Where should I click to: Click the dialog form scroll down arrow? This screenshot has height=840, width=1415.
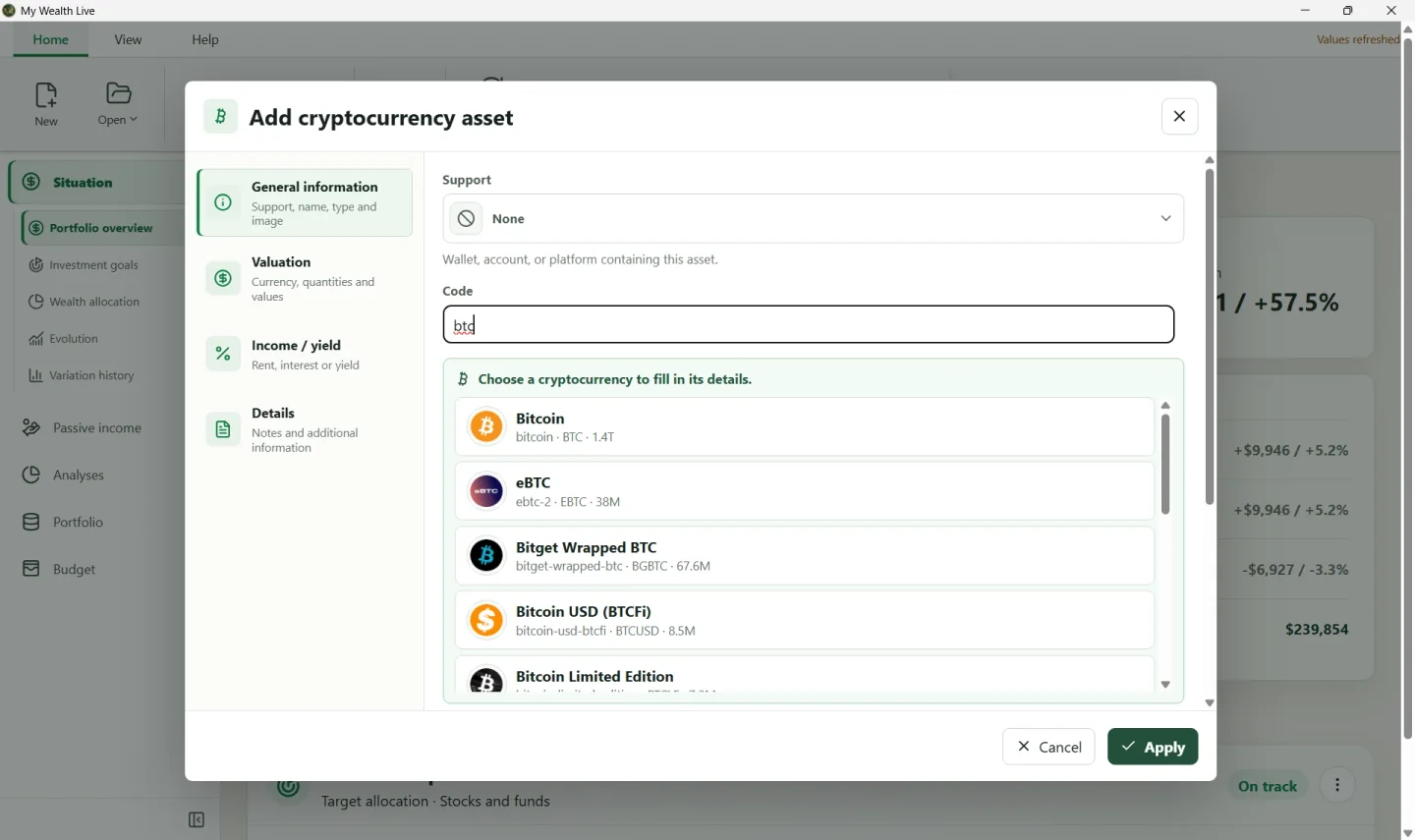1210,703
